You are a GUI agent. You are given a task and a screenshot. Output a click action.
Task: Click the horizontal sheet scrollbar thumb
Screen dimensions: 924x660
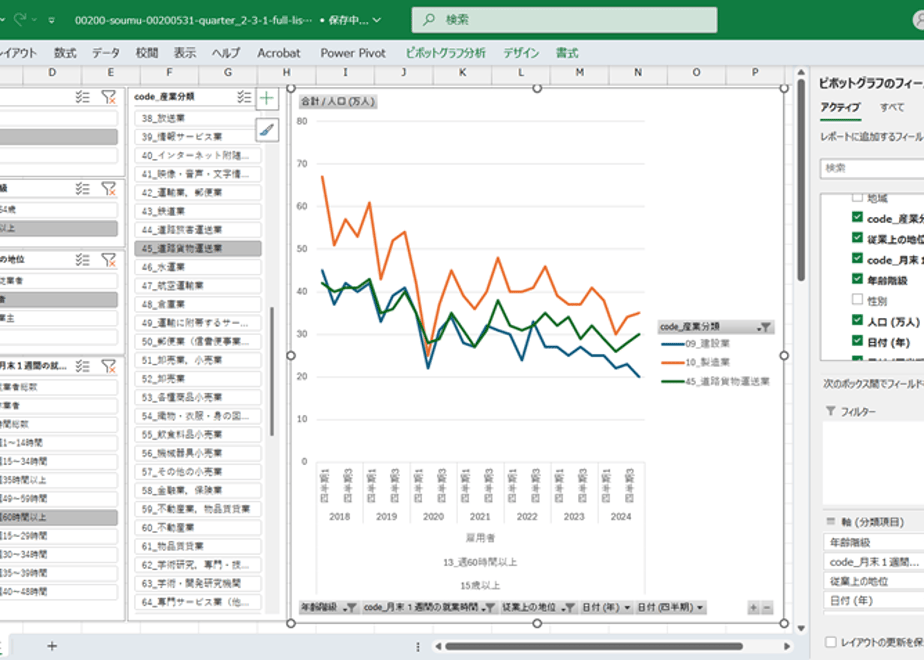593,646
